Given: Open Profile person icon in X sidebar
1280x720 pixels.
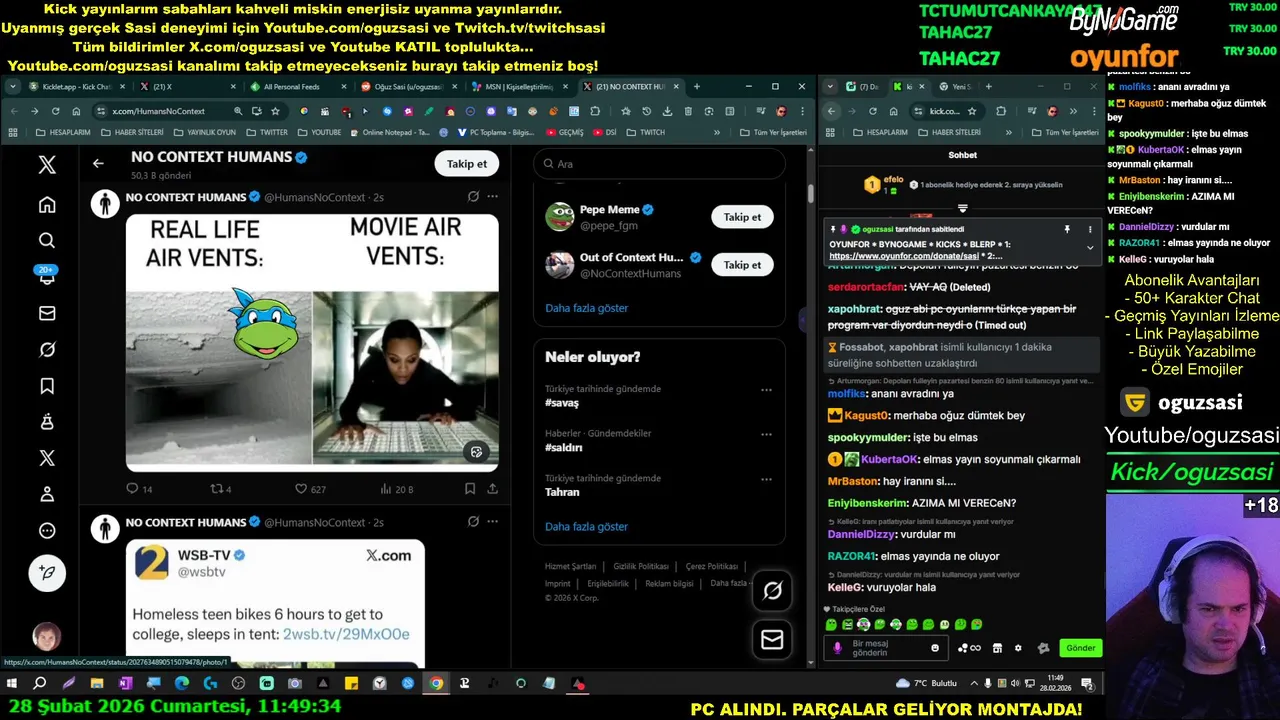Looking at the screenshot, I should click(47, 494).
